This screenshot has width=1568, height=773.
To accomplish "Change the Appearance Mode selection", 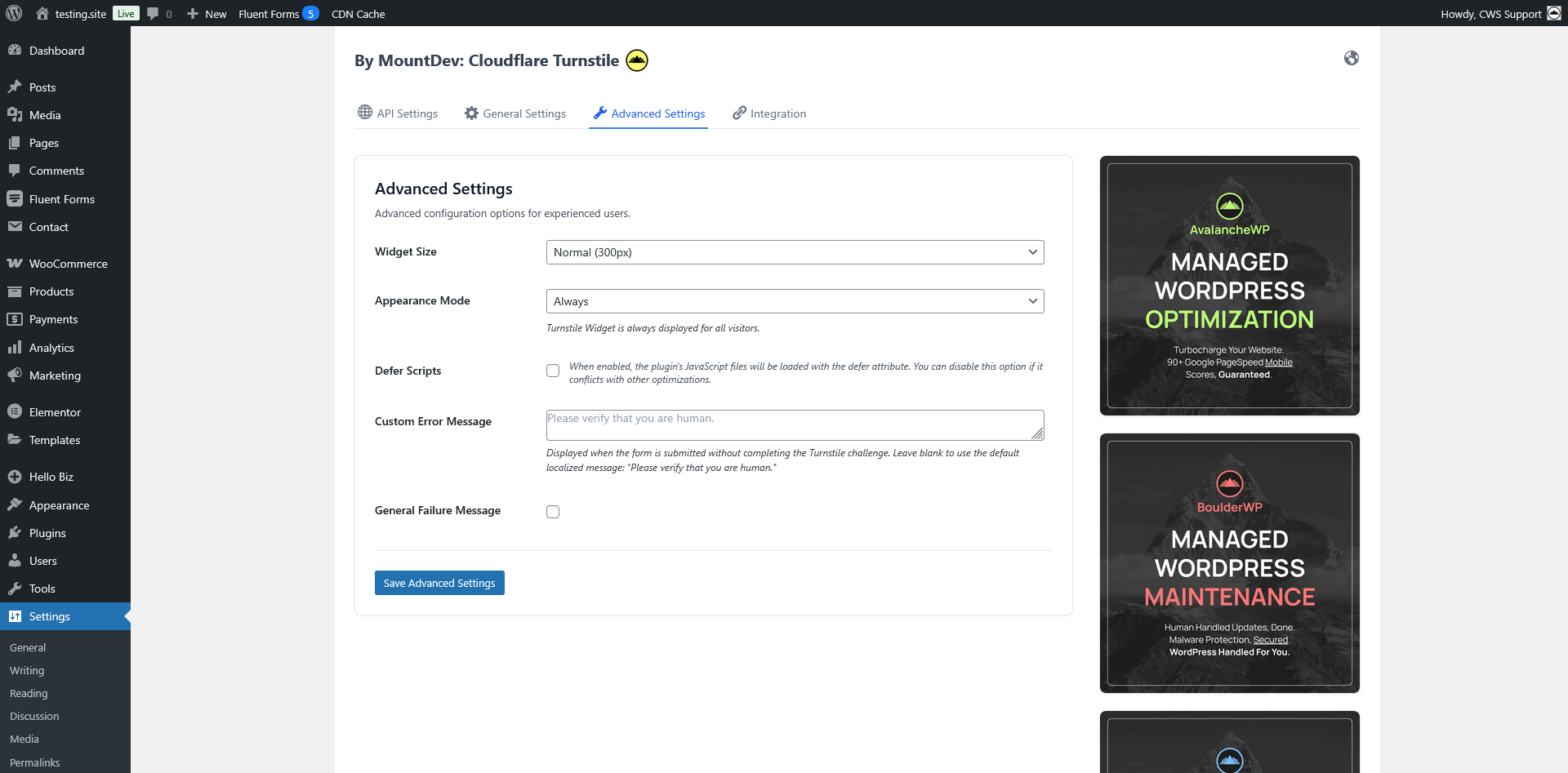I will [x=795, y=300].
